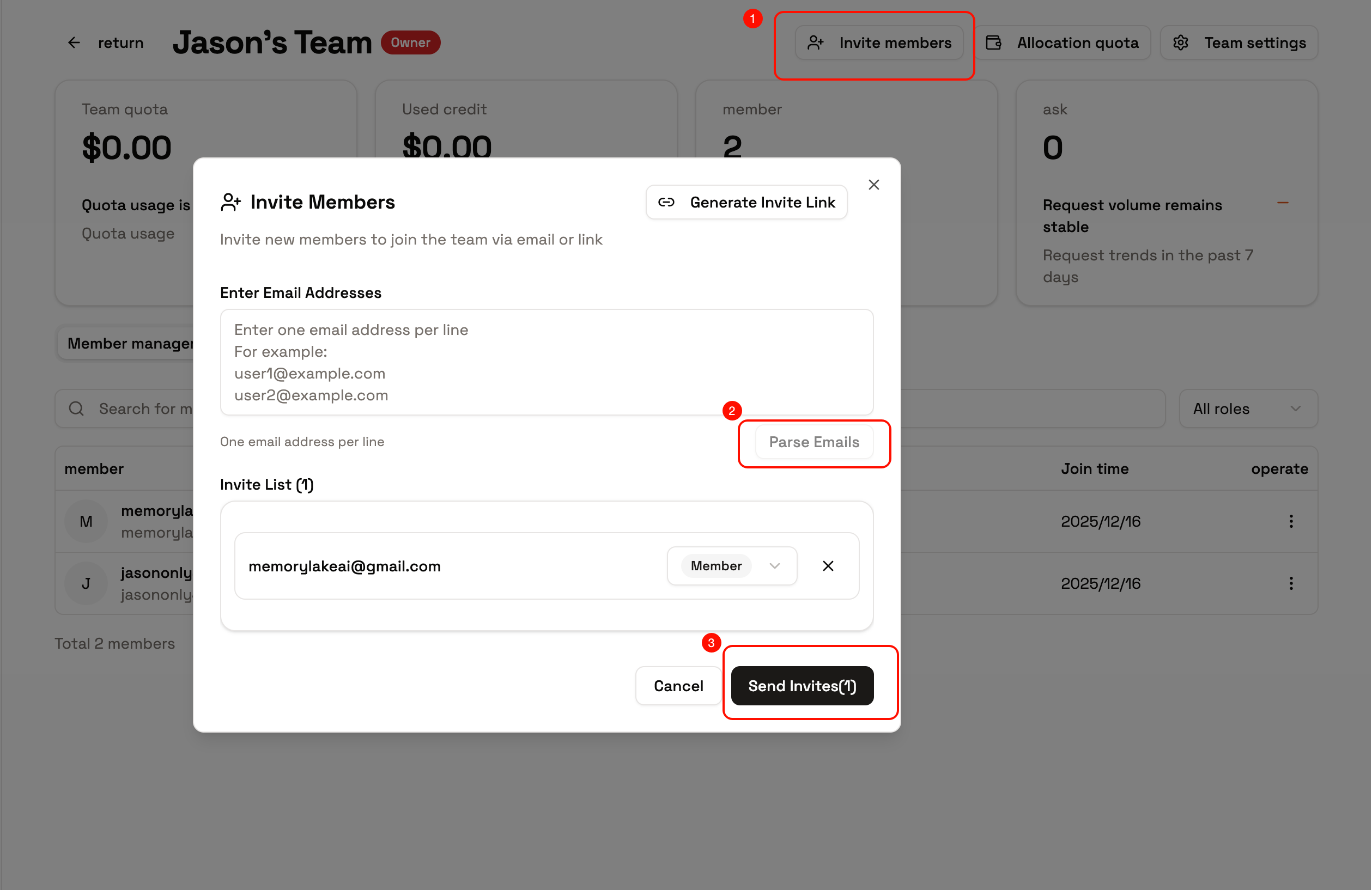
Task: Click the search magnifier in member search
Action: (x=76, y=408)
